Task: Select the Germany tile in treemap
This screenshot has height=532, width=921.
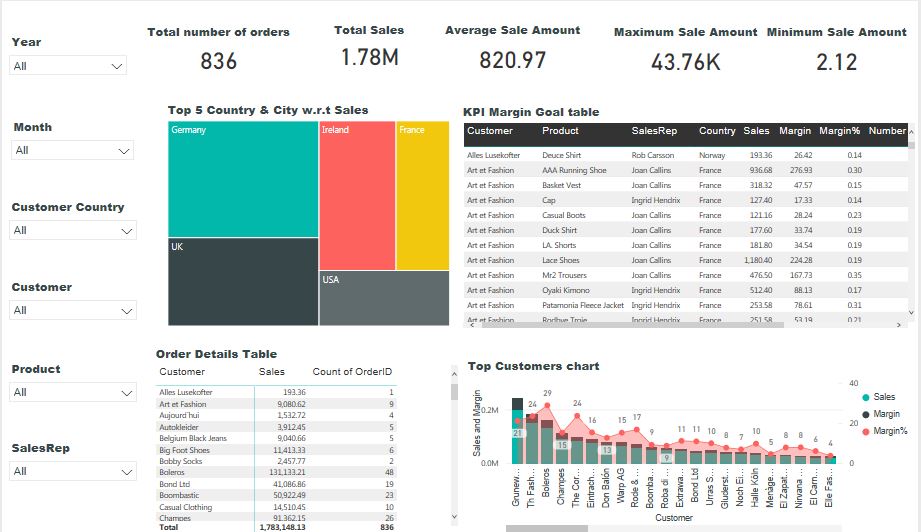Action: coord(243,179)
